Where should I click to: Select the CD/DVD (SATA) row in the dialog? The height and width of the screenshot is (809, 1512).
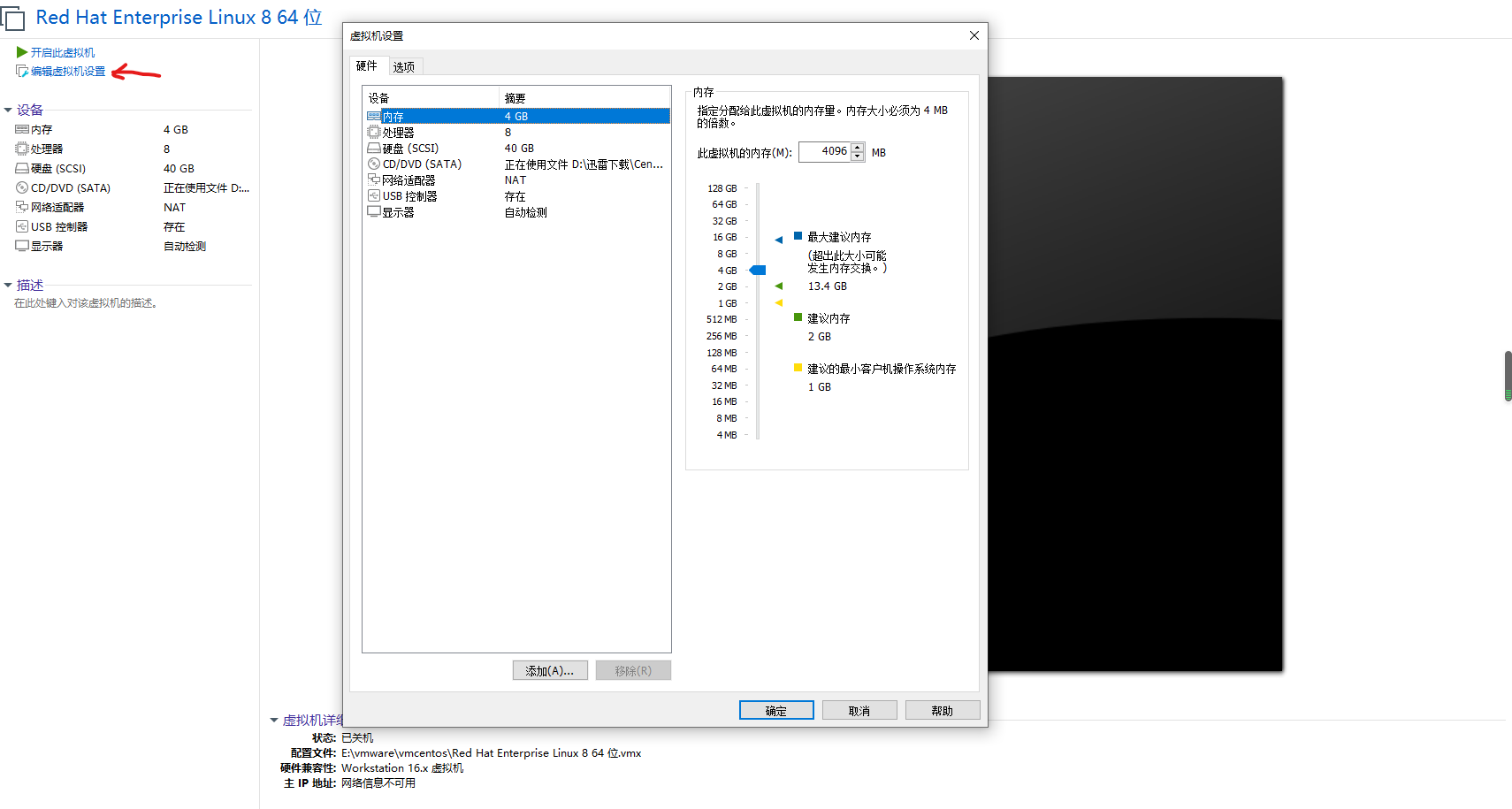[x=517, y=164]
